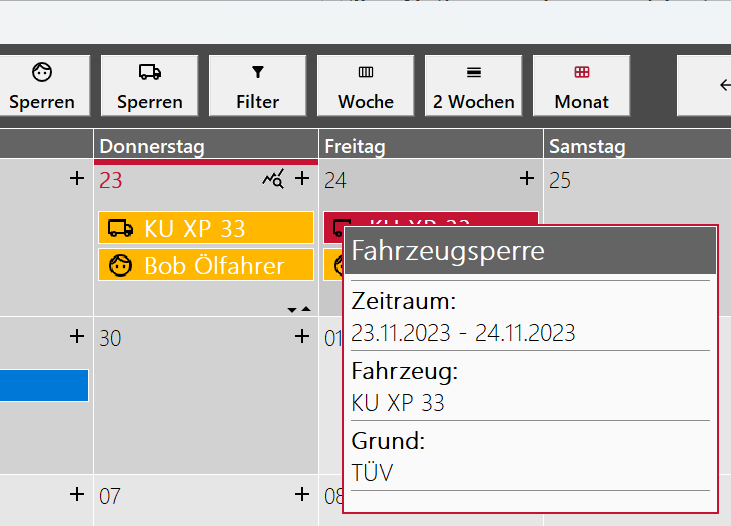Click the Donnerstag column header
The width and height of the screenshot is (731, 526).
coord(206,146)
